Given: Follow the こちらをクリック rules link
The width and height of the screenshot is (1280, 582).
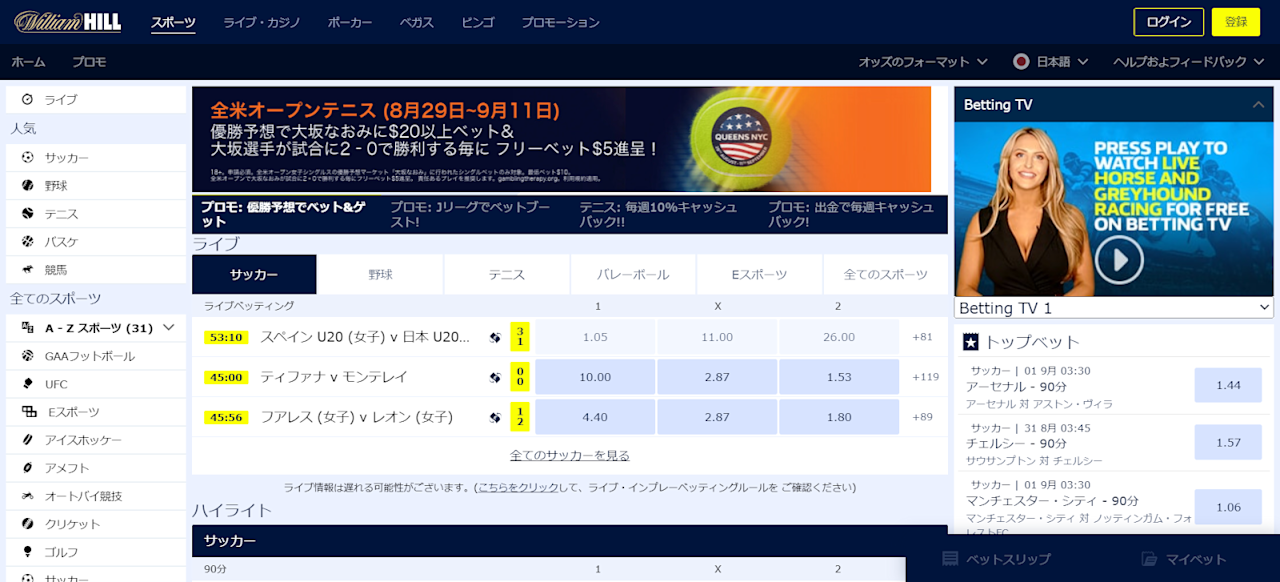Looking at the screenshot, I should [518, 488].
